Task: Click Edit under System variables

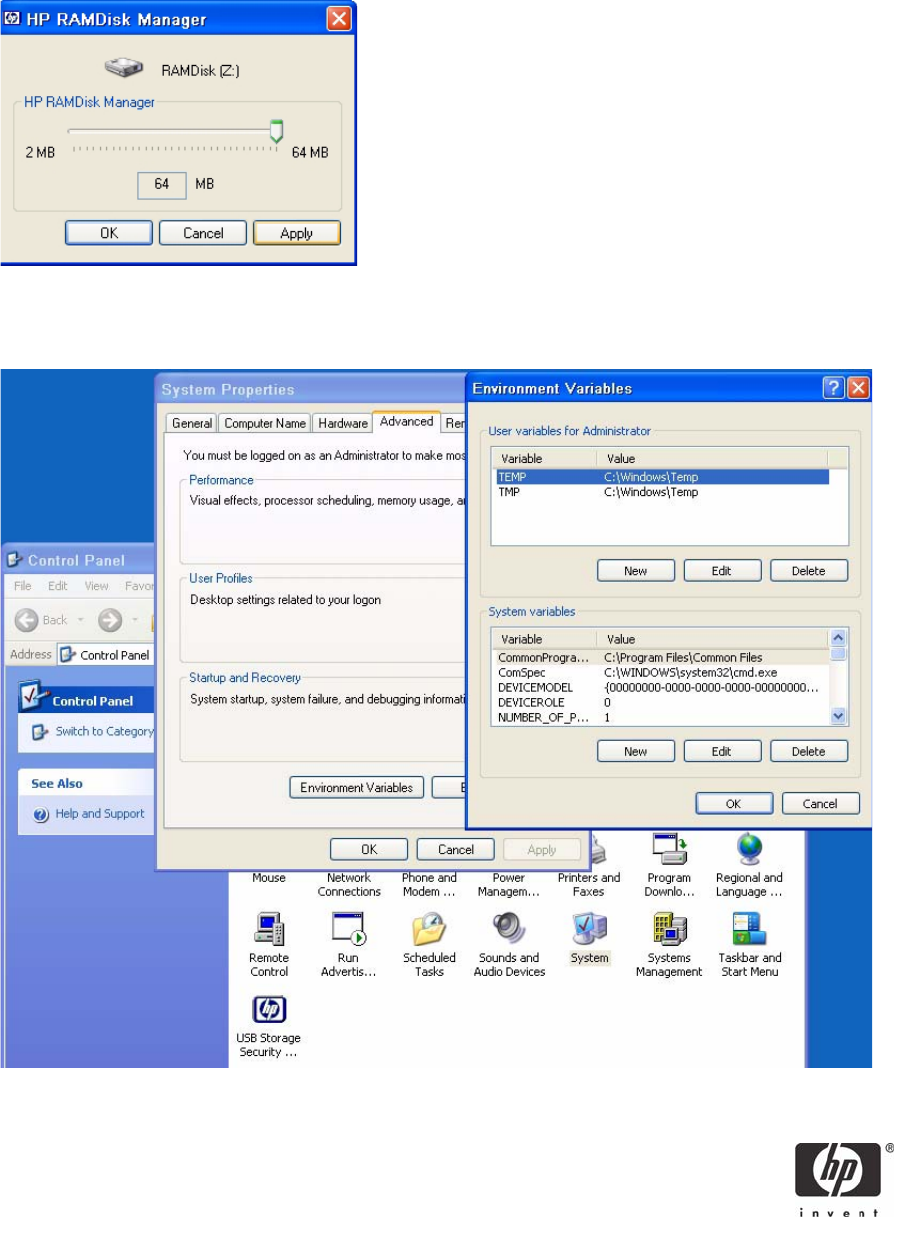Action: (x=722, y=751)
